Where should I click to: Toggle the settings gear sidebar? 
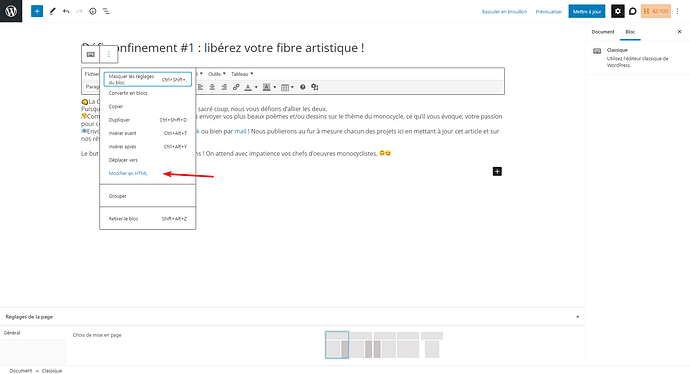click(618, 11)
